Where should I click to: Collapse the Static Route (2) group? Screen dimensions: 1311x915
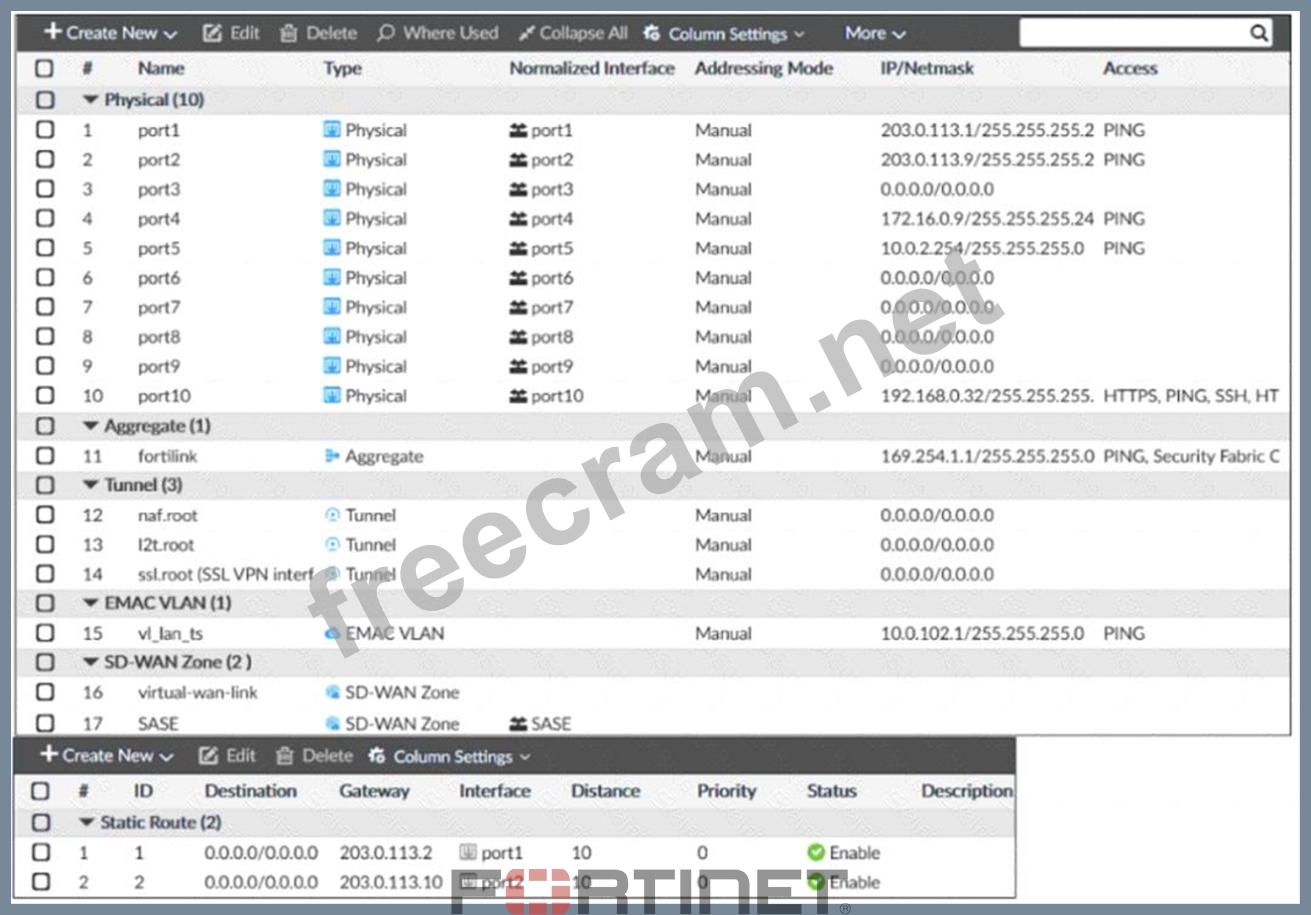point(88,822)
